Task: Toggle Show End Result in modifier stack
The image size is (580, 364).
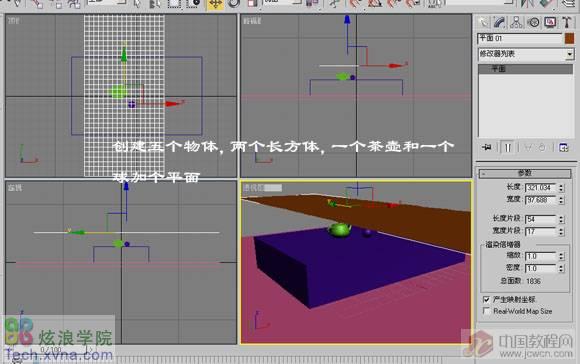Action: (508, 148)
